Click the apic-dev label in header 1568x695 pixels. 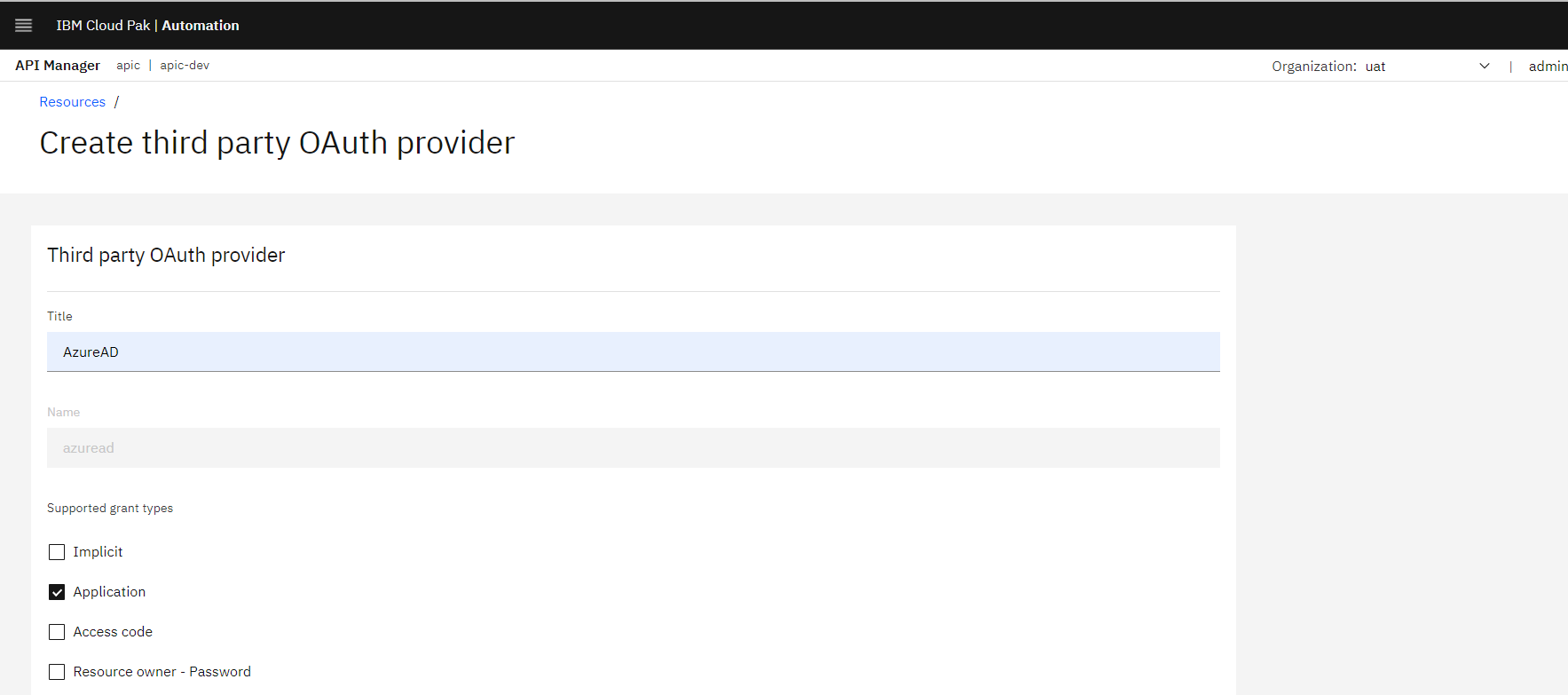(185, 66)
